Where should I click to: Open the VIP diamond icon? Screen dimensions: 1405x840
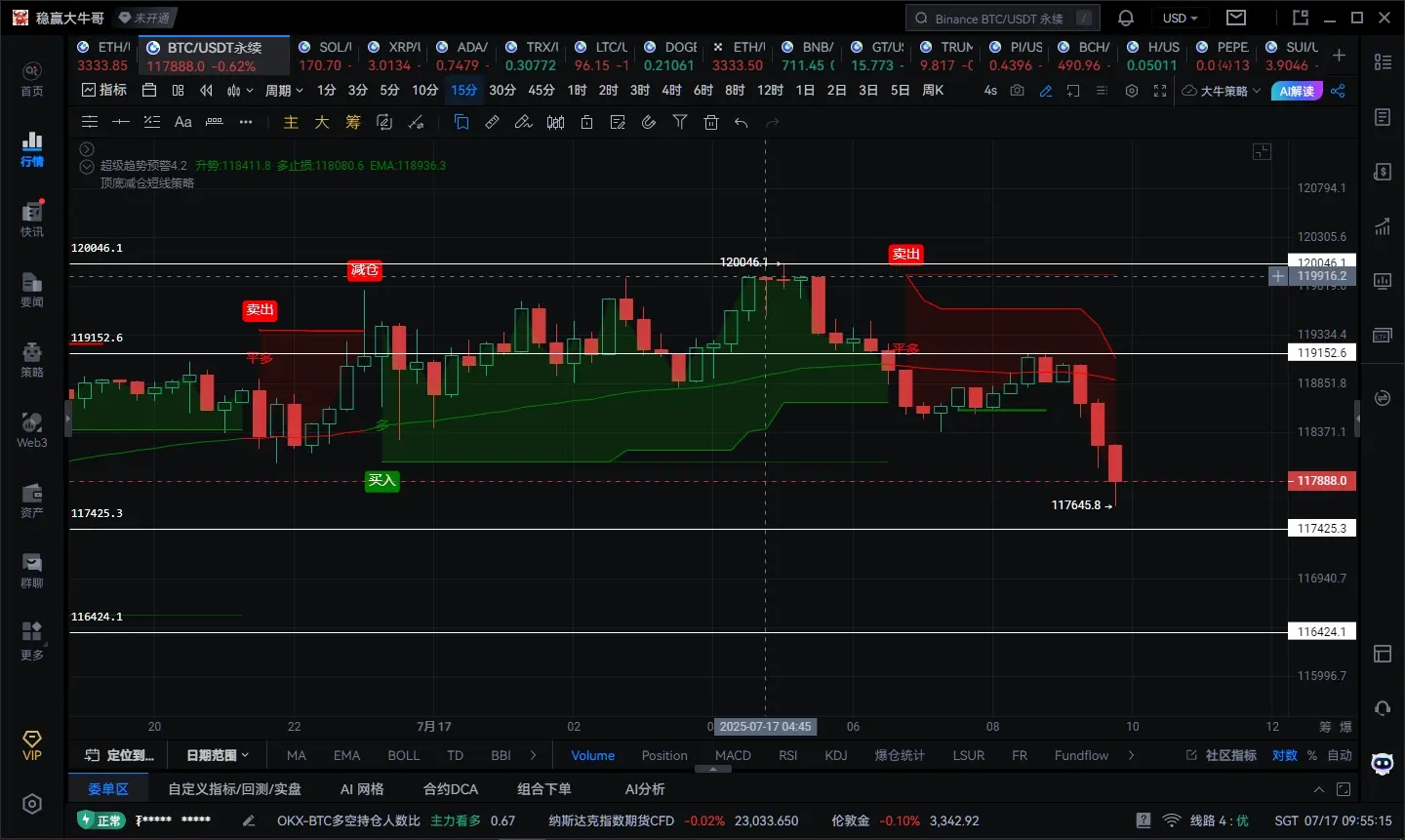click(32, 744)
